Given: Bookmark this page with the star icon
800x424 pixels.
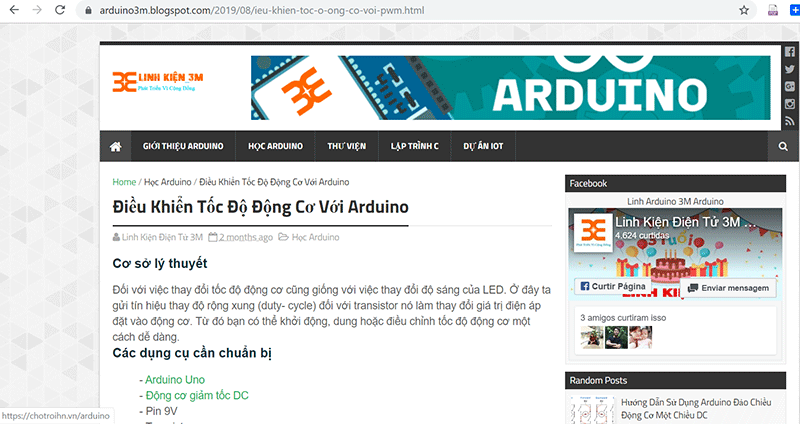Looking at the screenshot, I should click(x=744, y=10).
